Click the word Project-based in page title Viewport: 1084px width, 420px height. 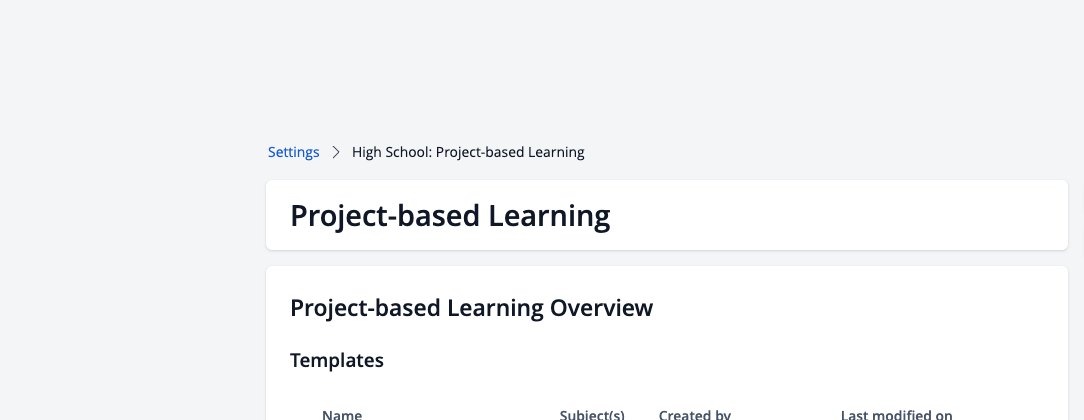tap(385, 216)
